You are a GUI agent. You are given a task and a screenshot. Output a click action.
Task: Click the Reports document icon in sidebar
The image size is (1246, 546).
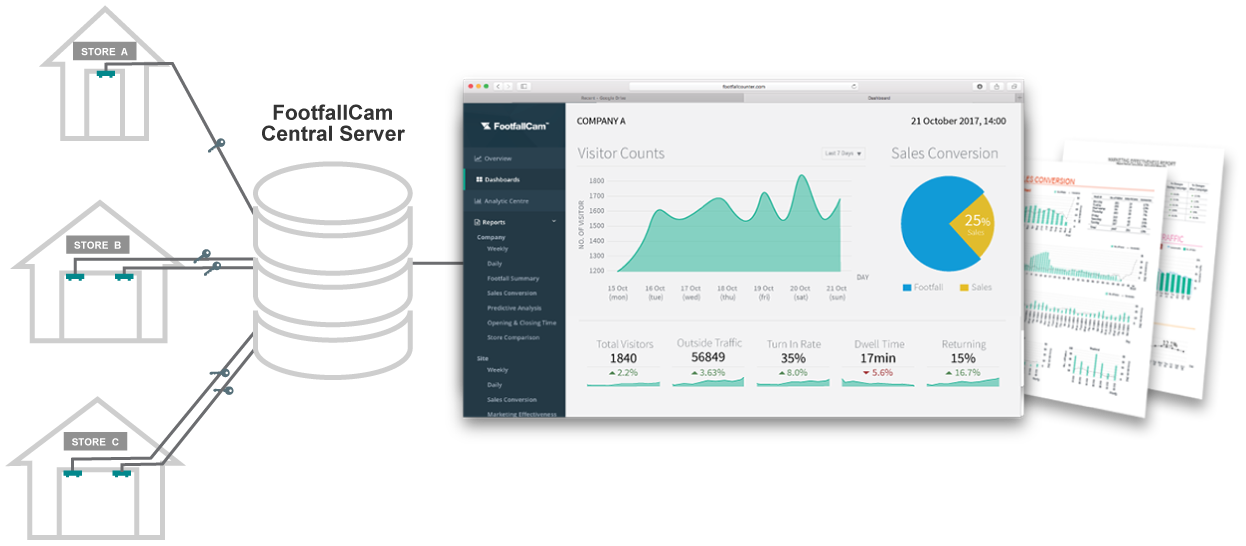478,222
